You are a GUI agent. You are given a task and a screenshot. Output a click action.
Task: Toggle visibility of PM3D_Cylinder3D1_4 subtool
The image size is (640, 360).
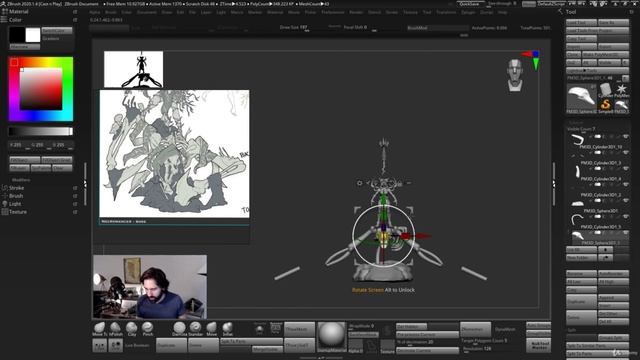tap(625, 169)
